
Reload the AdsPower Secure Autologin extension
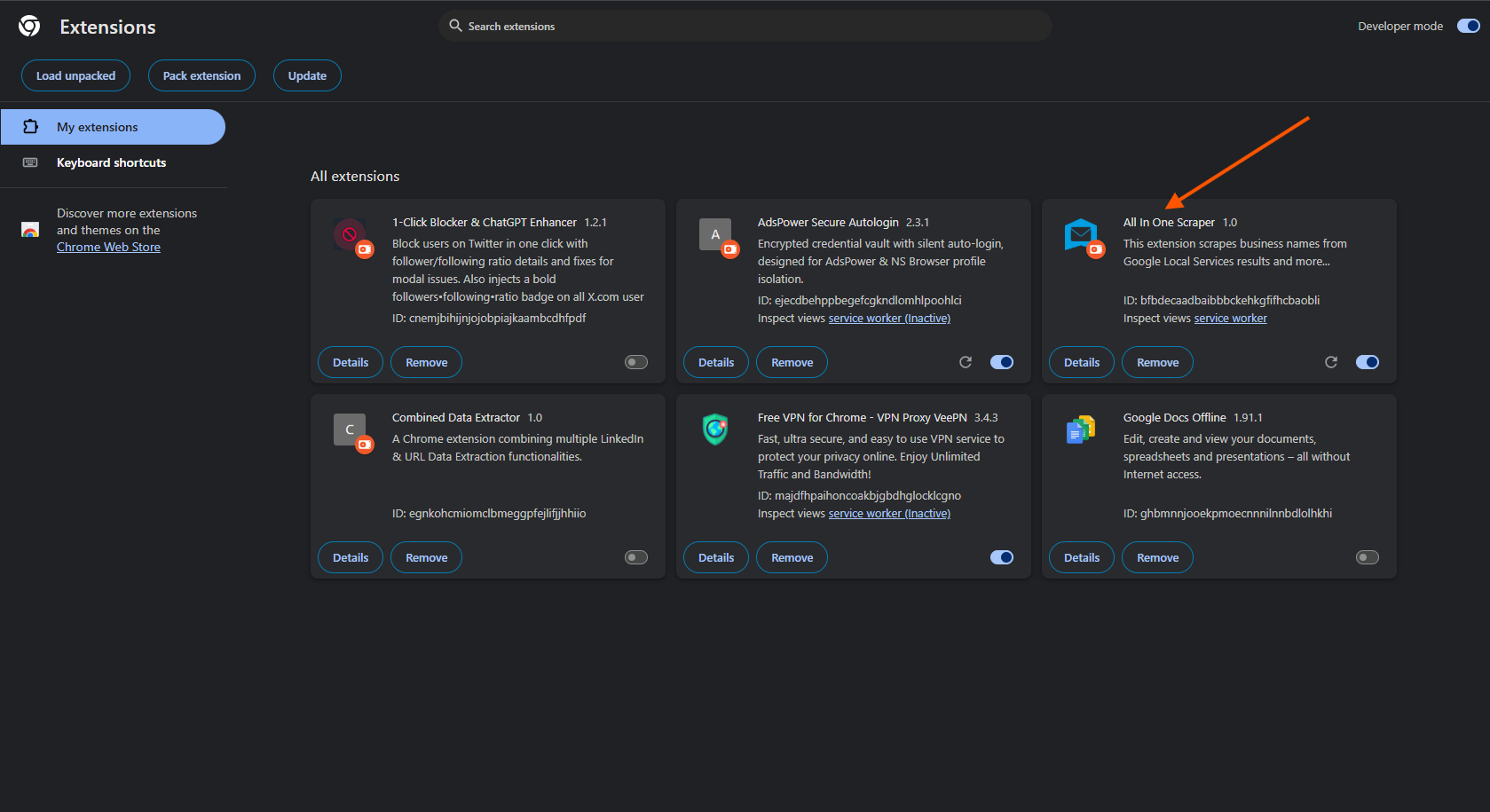click(966, 362)
